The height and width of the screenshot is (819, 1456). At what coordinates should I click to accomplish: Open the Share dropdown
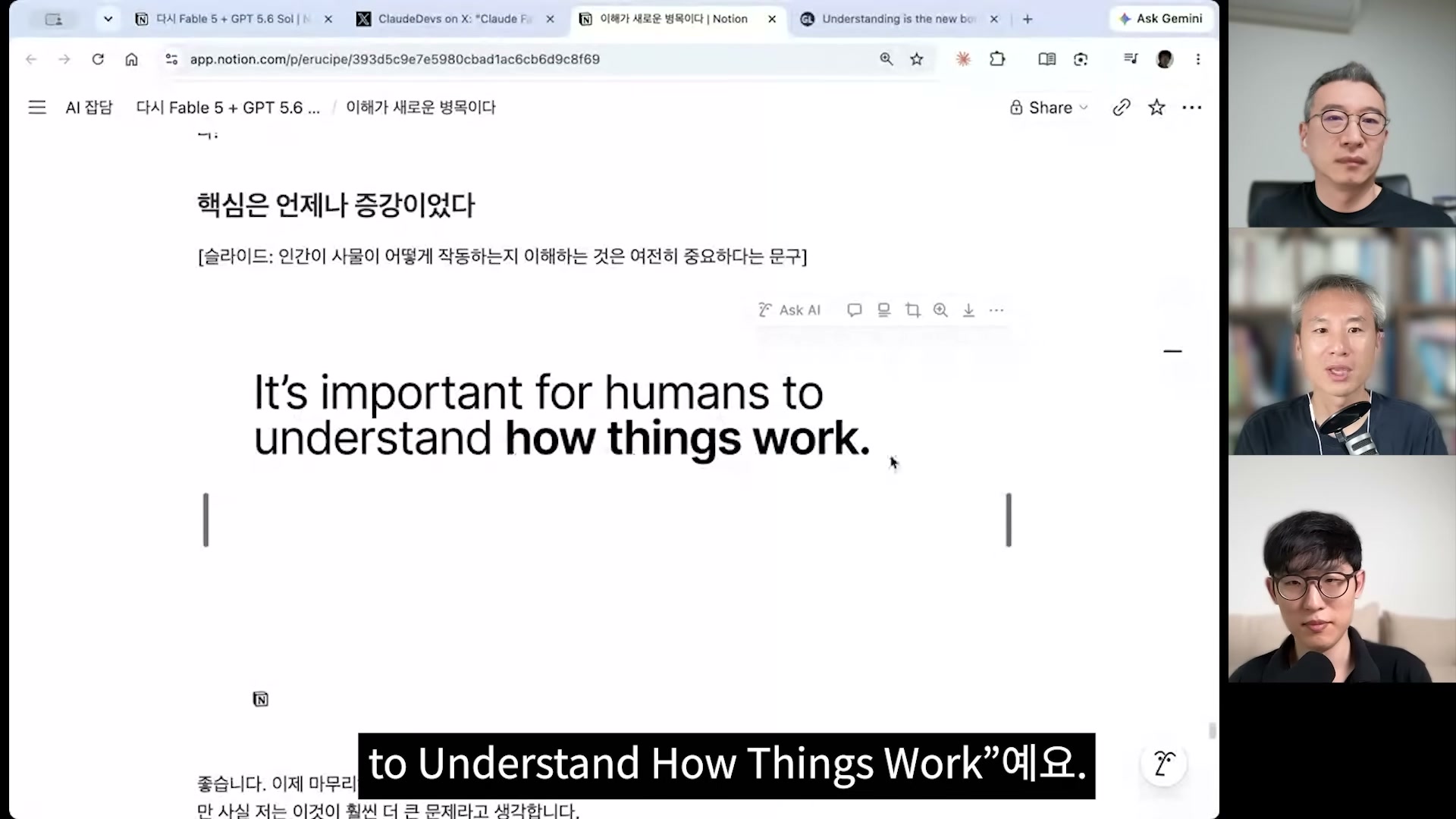point(1050,108)
